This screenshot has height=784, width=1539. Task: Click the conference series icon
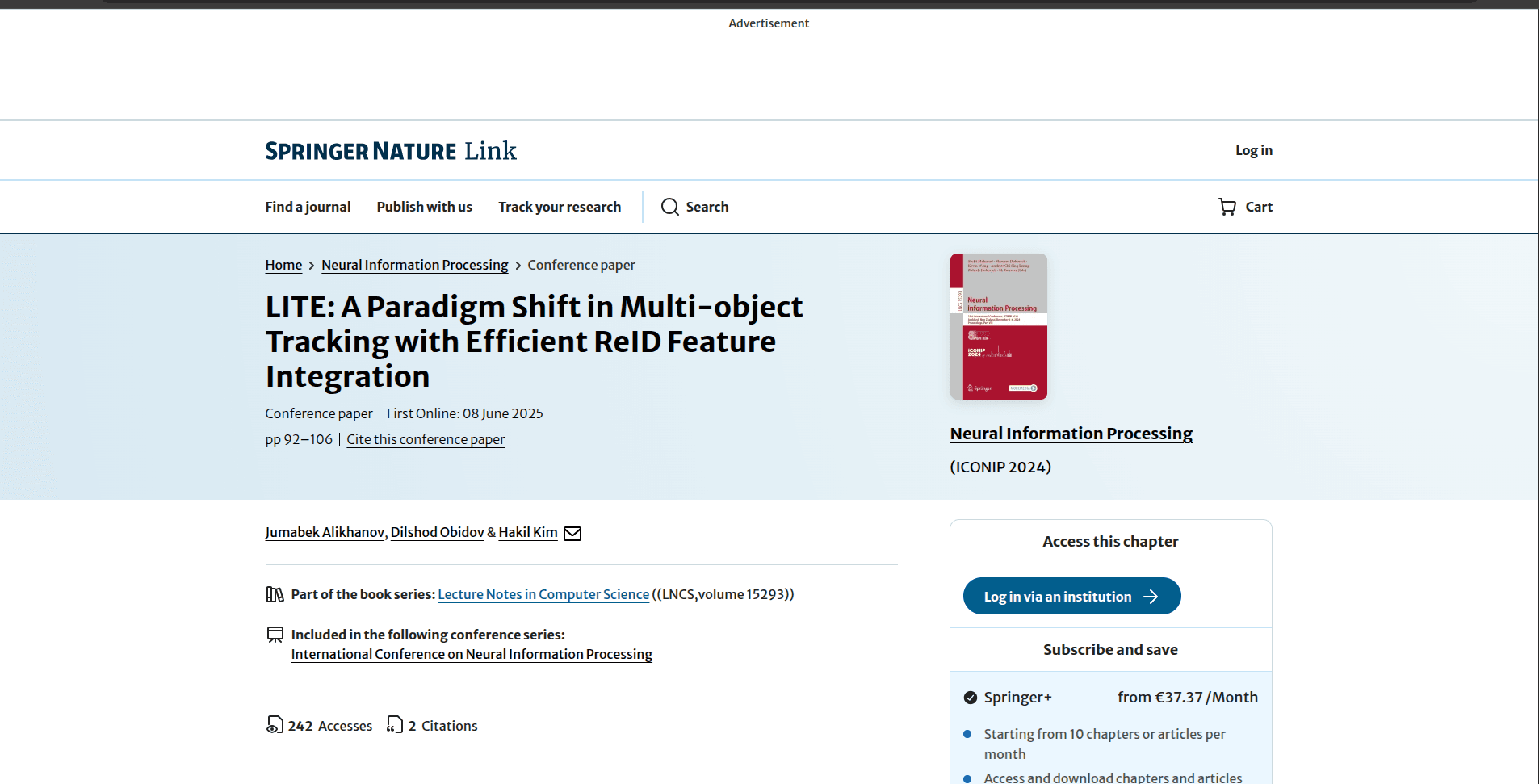click(275, 635)
